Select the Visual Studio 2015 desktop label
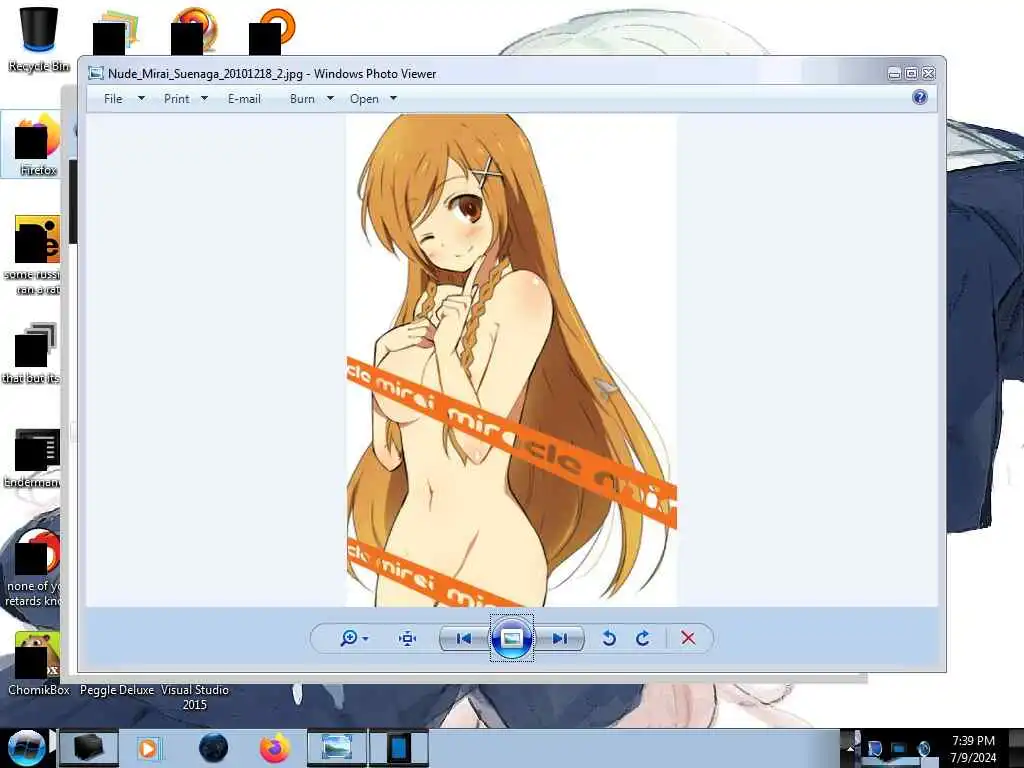 point(195,697)
